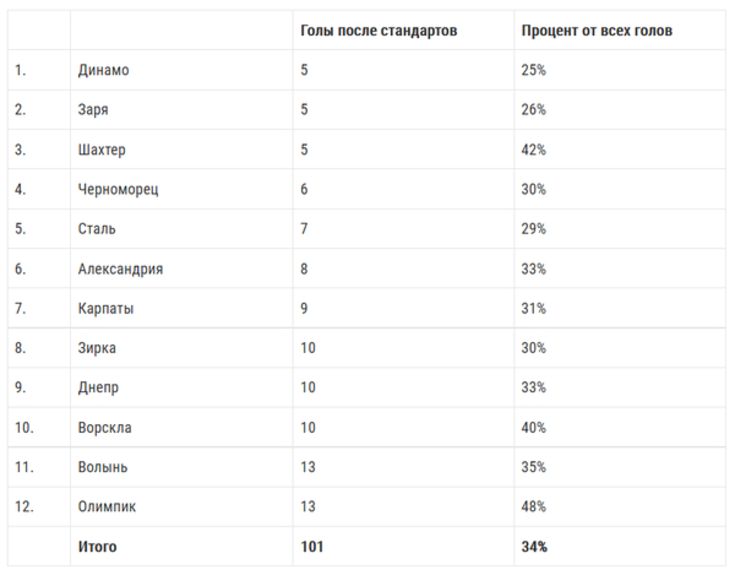Click the Ворскла team name
The width and height of the screenshot is (735, 575).
point(105,428)
